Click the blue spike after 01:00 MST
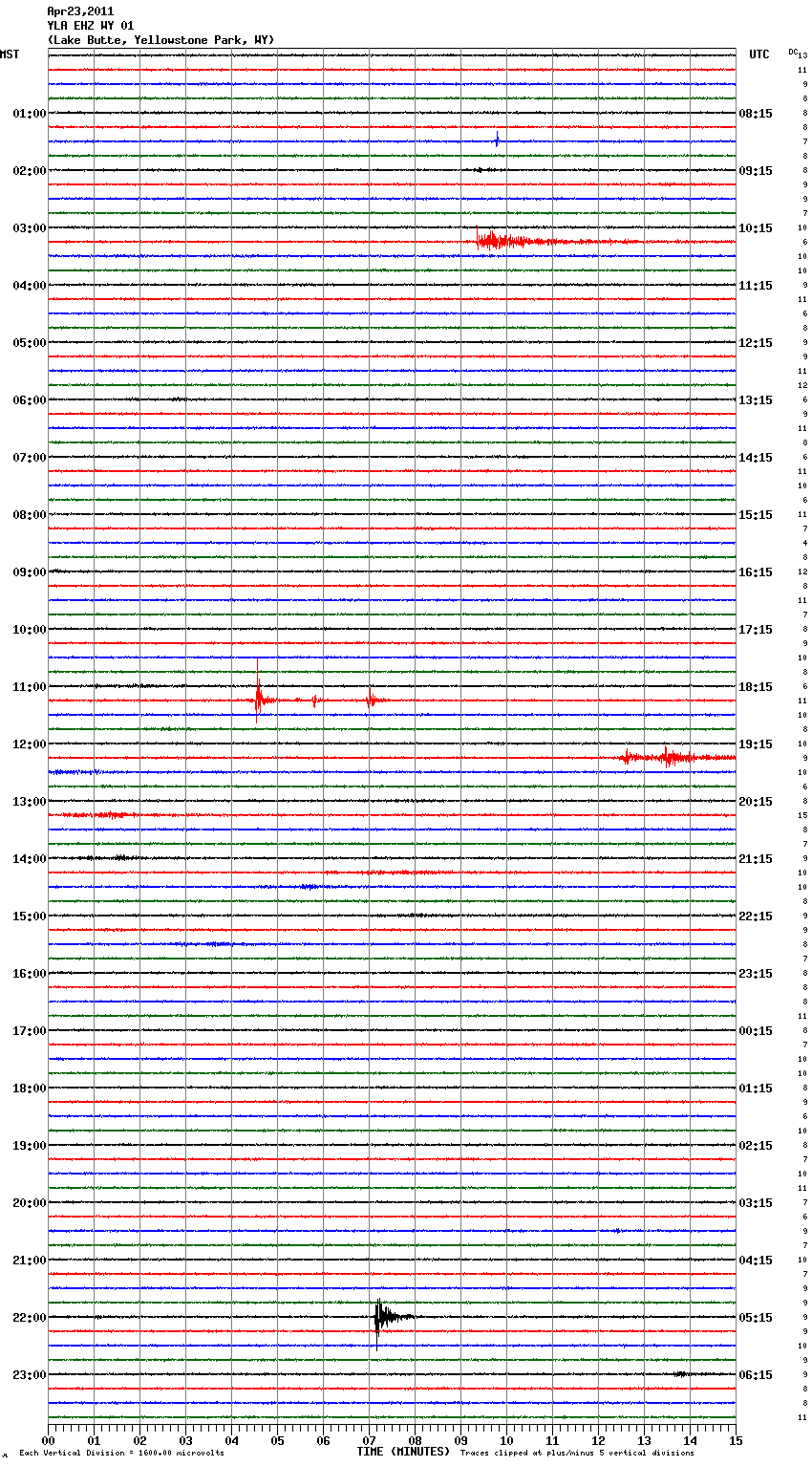This screenshot has width=812, height=1466. (x=497, y=140)
